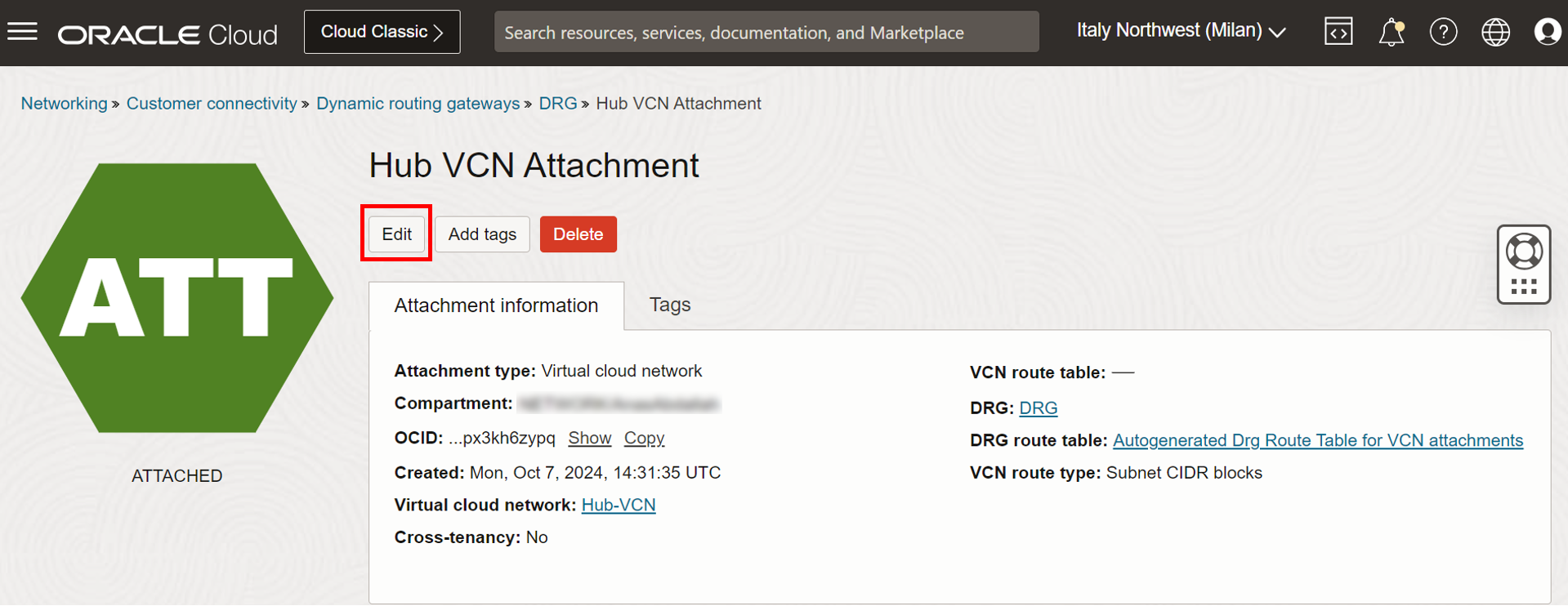The image size is (1568, 606).
Task: Go to Dynamic routing gateways breadcrumb
Action: pyautogui.click(x=418, y=104)
